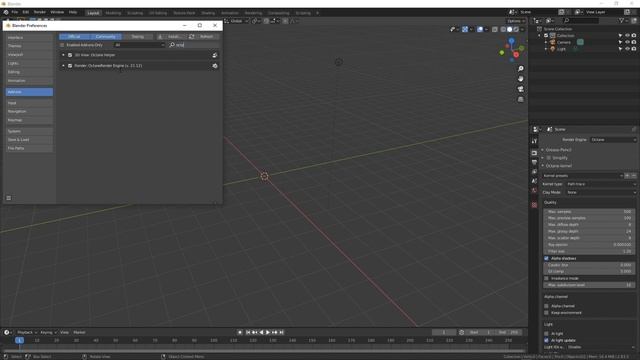Toggle the camera view icon in the viewport
Image resolution: width=640 pixels, height=360 pixels.
520,89
